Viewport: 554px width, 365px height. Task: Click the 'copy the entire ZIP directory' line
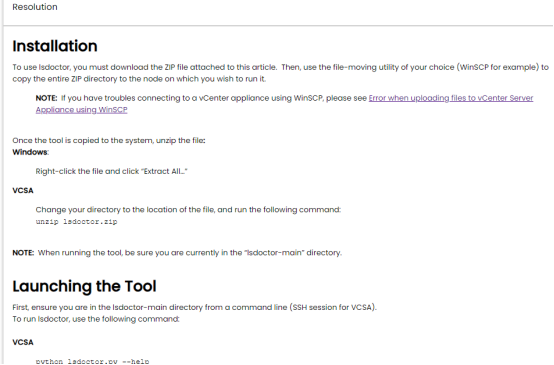click(x=139, y=79)
